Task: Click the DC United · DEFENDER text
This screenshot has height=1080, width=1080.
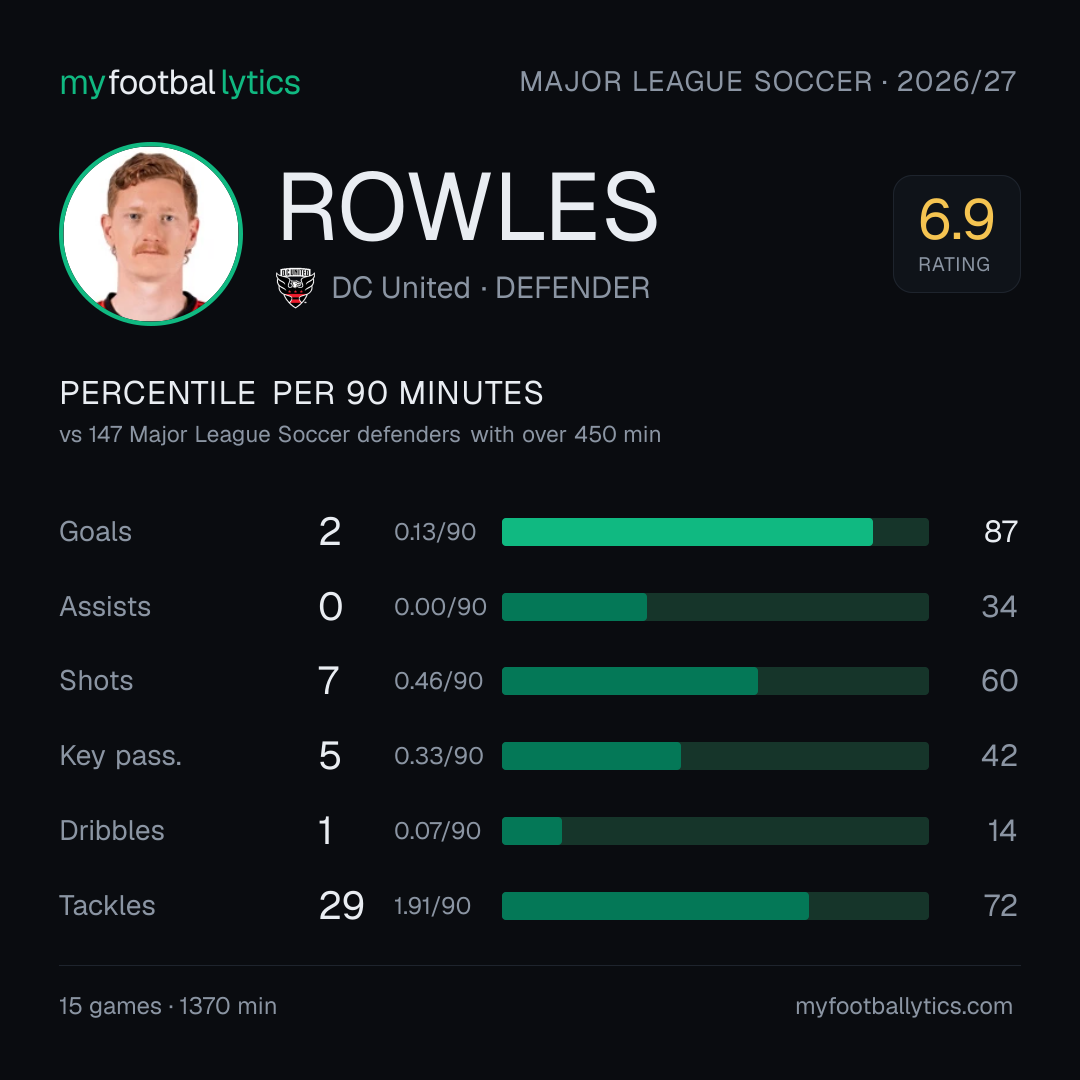Action: [490, 288]
